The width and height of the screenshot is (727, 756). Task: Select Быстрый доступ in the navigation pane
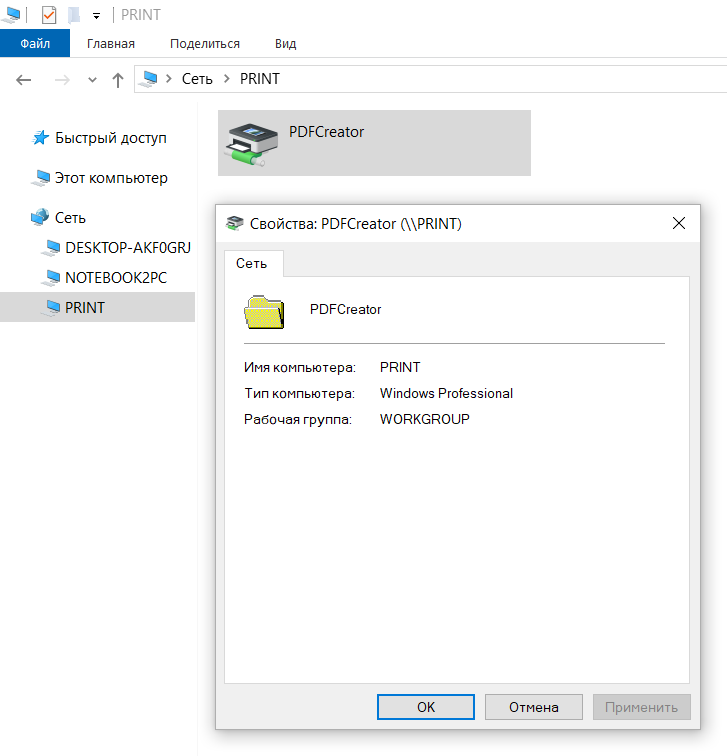tap(110, 138)
